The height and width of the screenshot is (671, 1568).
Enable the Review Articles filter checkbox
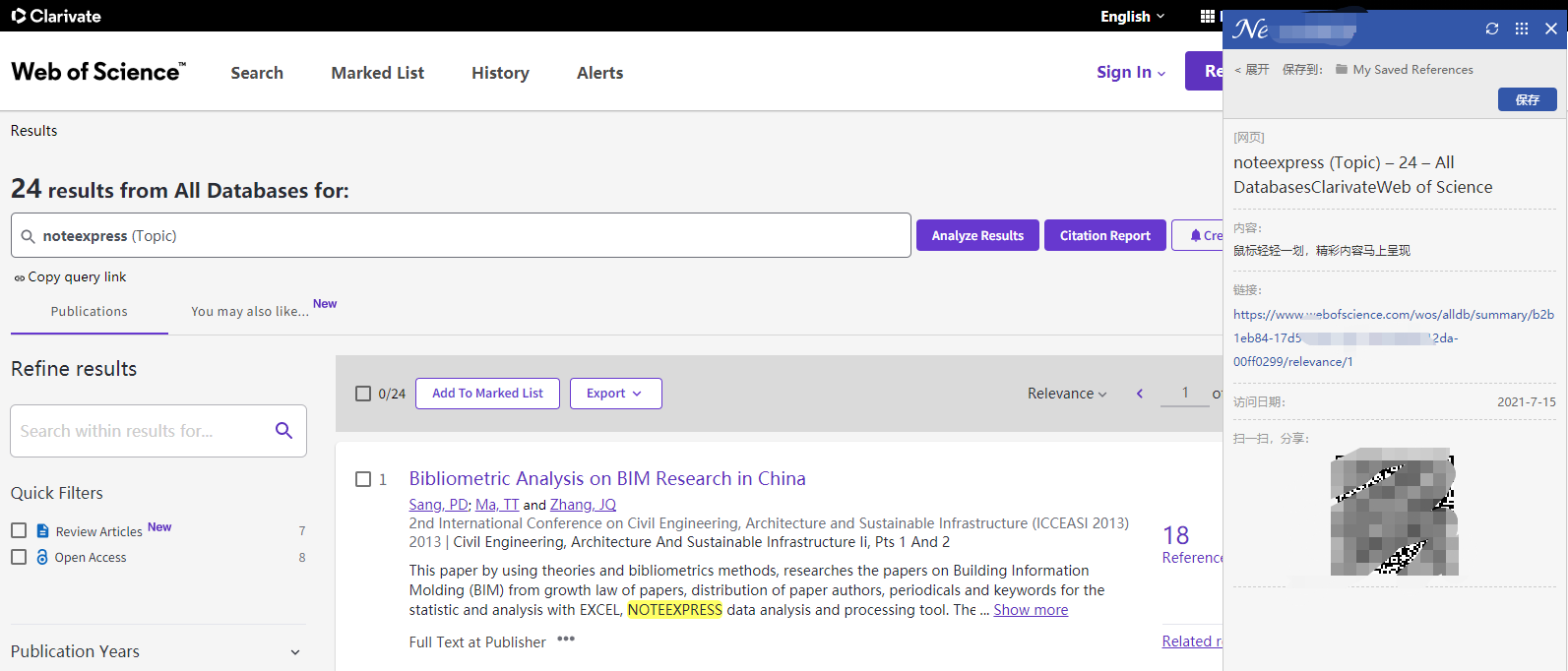pos(19,530)
